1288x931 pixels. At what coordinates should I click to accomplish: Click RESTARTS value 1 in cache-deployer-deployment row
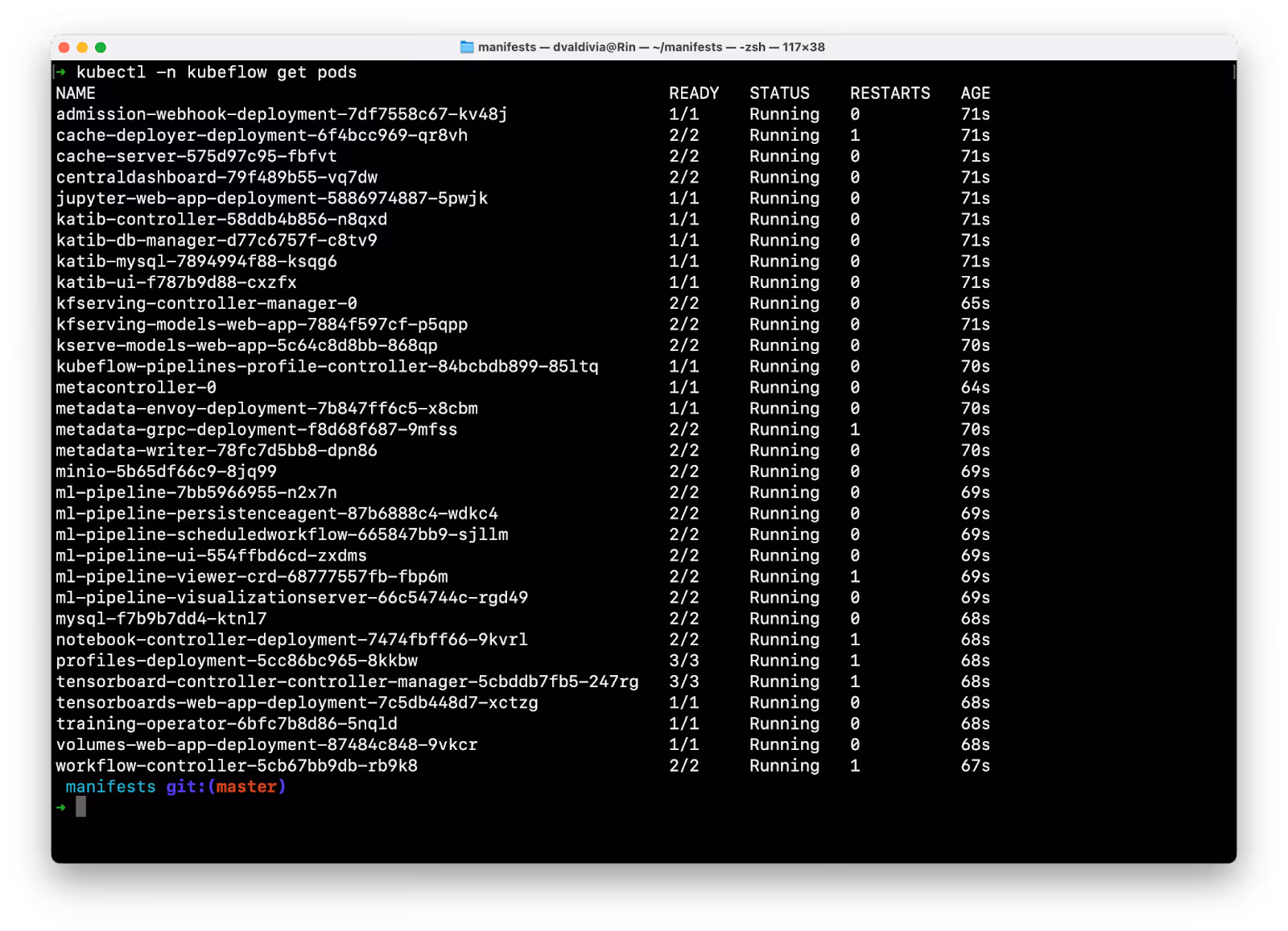pyautogui.click(x=855, y=135)
